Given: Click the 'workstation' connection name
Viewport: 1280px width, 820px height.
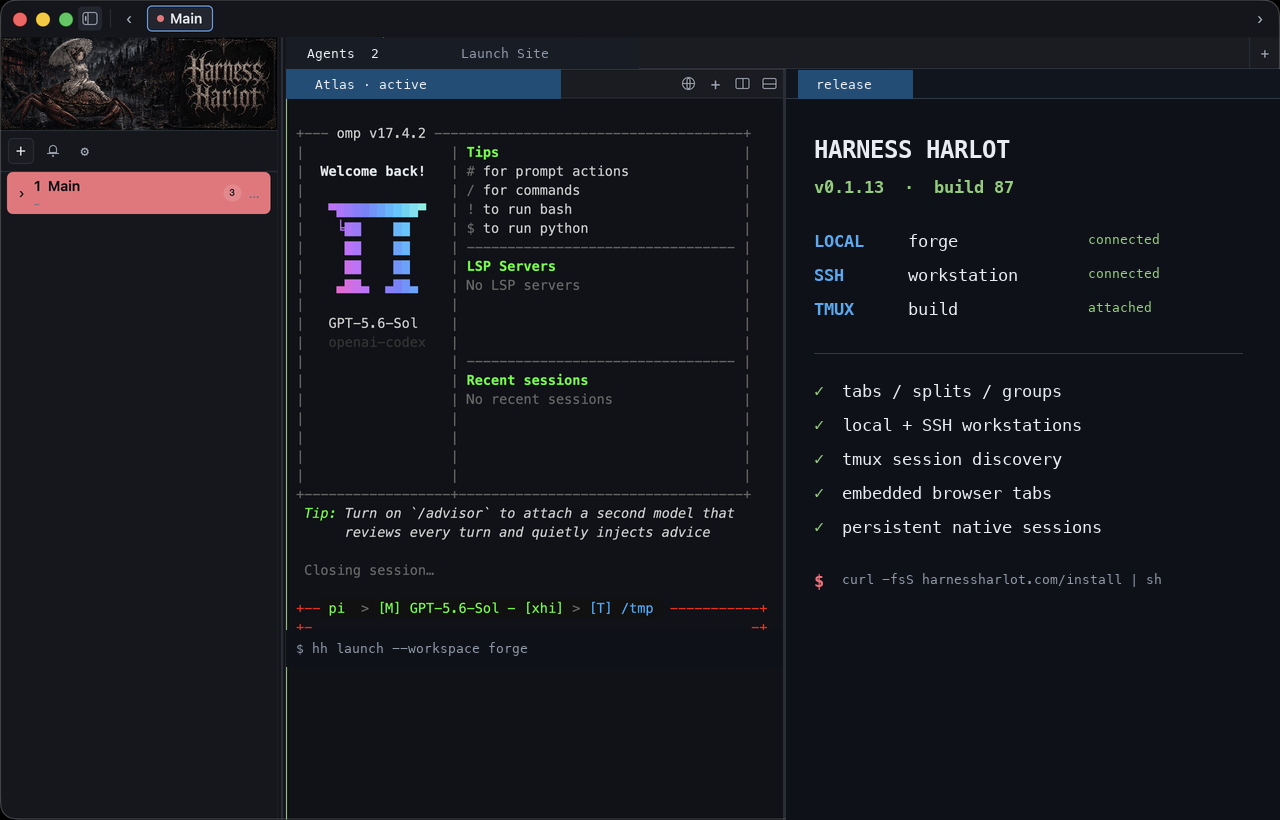Looking at the screenshot, I should [963, 275].
